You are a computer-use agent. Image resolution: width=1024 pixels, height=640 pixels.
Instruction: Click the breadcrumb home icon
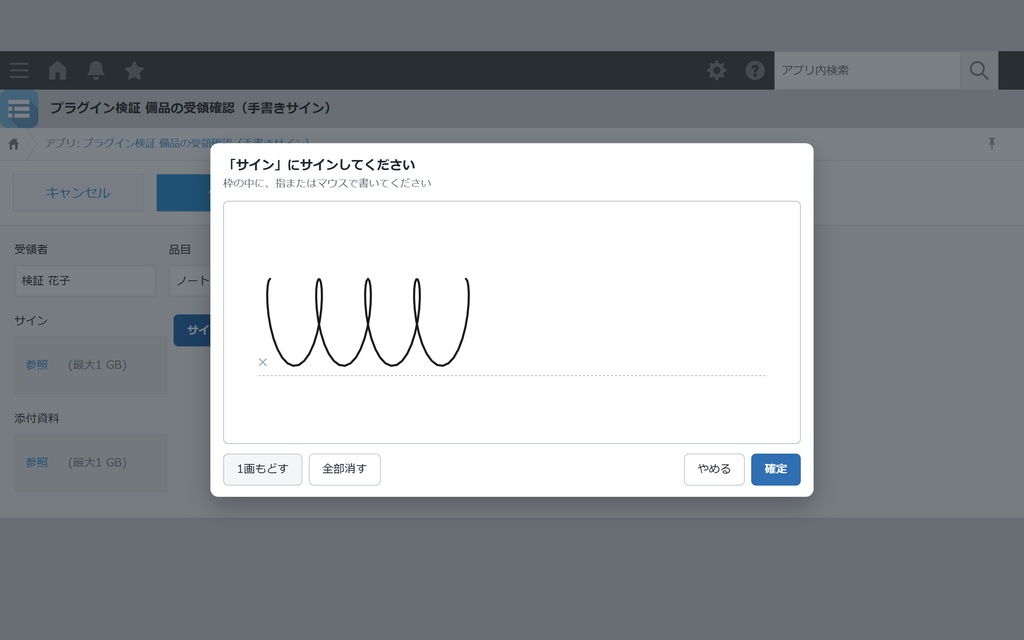pos(14,144)
